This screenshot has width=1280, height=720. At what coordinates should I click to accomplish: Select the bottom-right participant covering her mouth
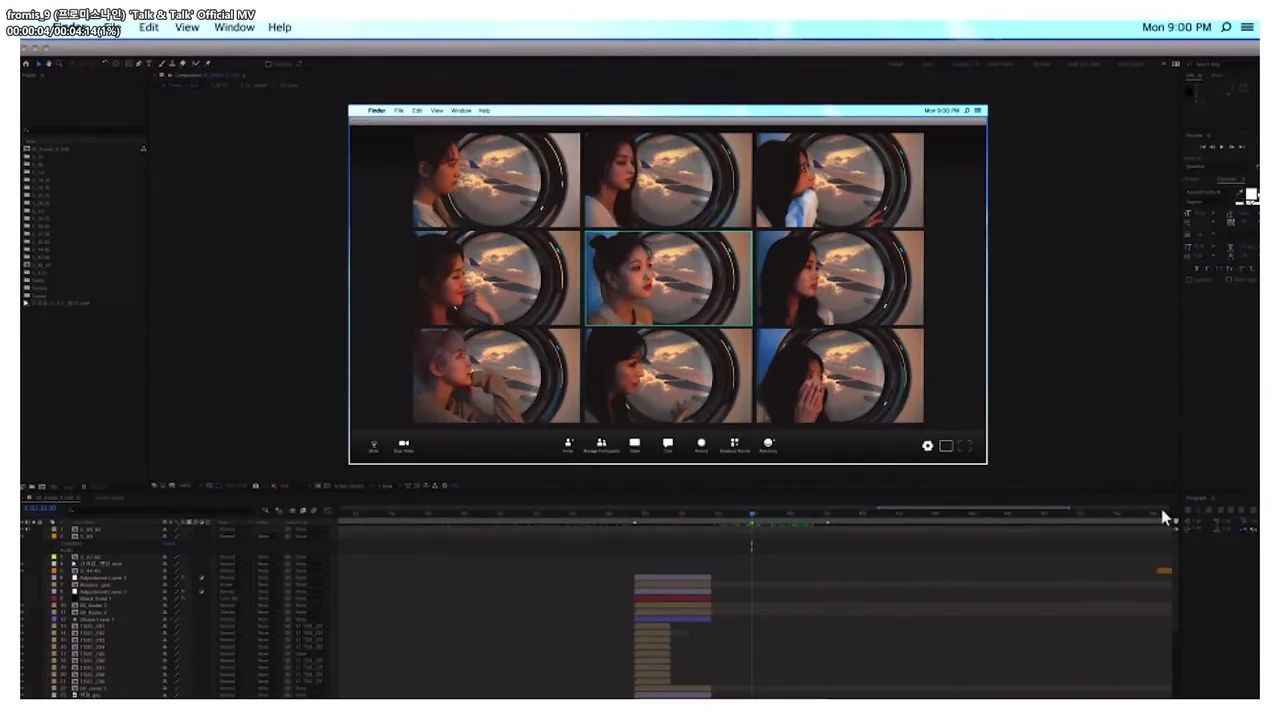click(840, 376)
